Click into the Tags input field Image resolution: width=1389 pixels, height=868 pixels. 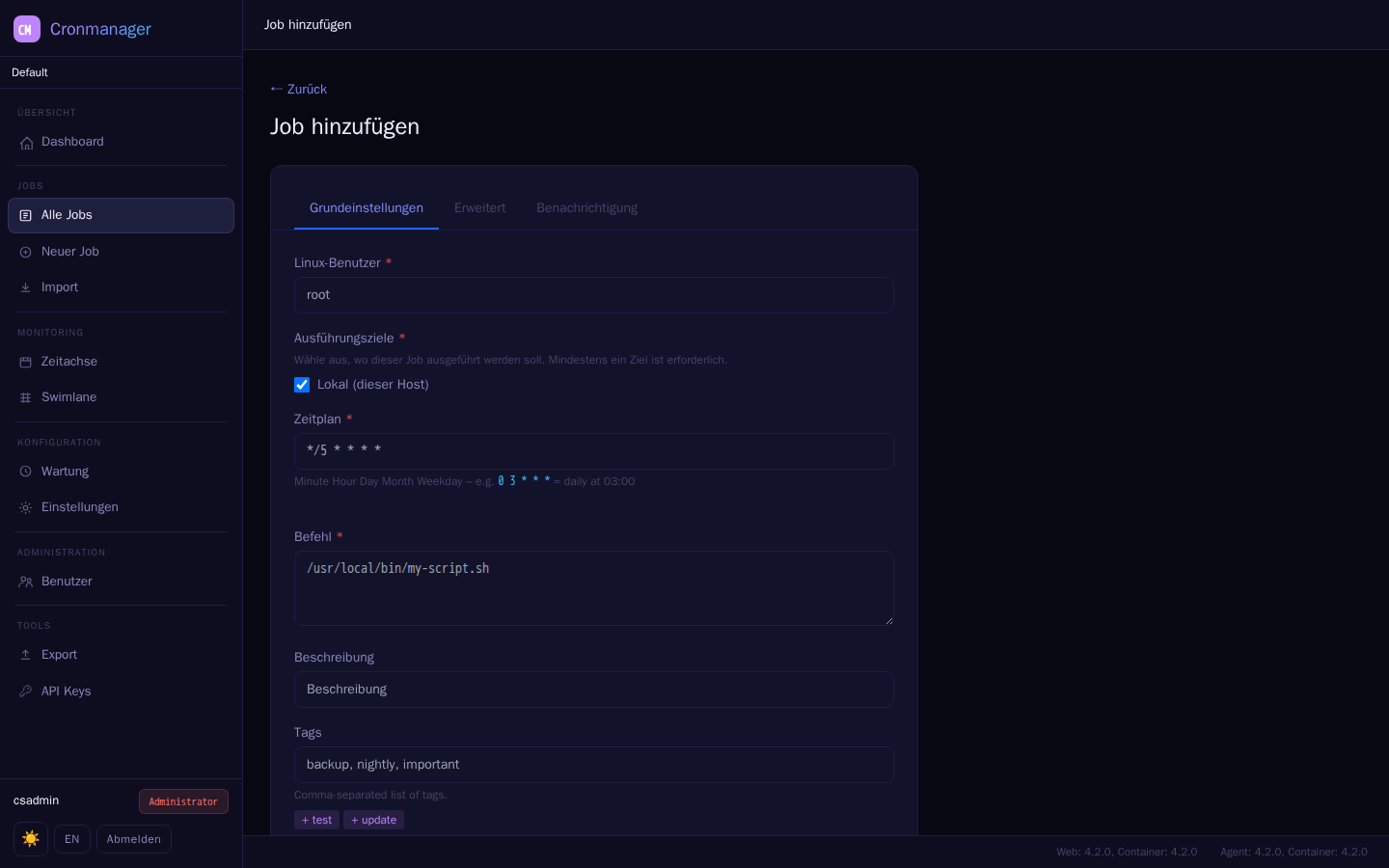click(x=594, y=765)
